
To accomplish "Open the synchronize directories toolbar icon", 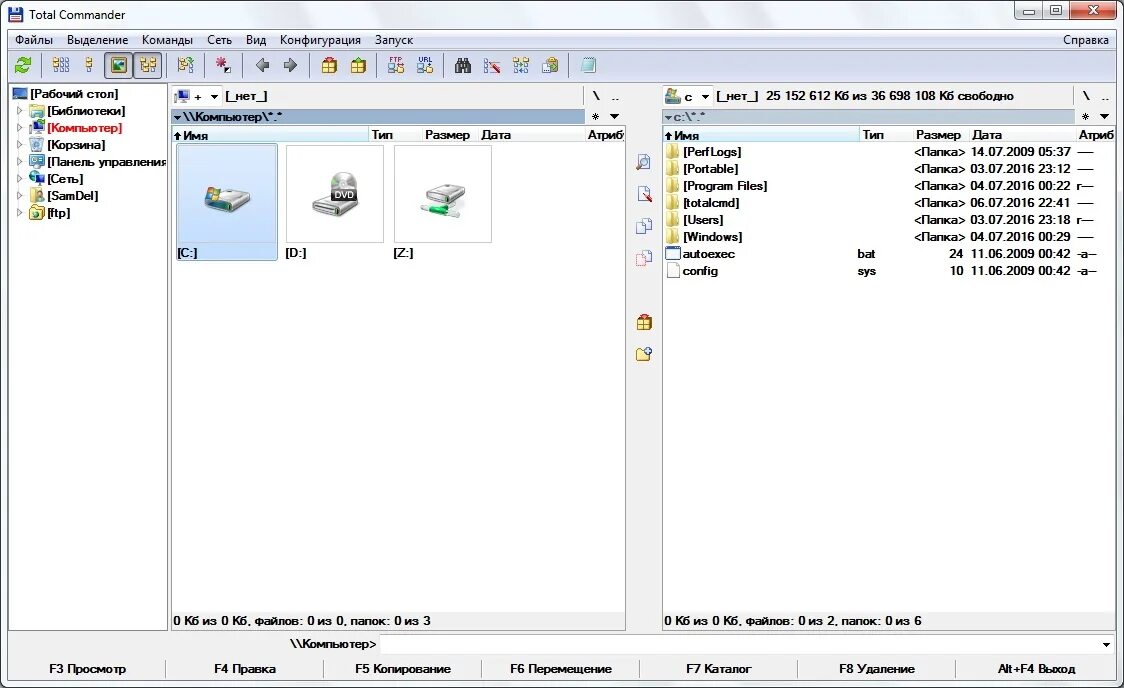I will coord(521,65).
